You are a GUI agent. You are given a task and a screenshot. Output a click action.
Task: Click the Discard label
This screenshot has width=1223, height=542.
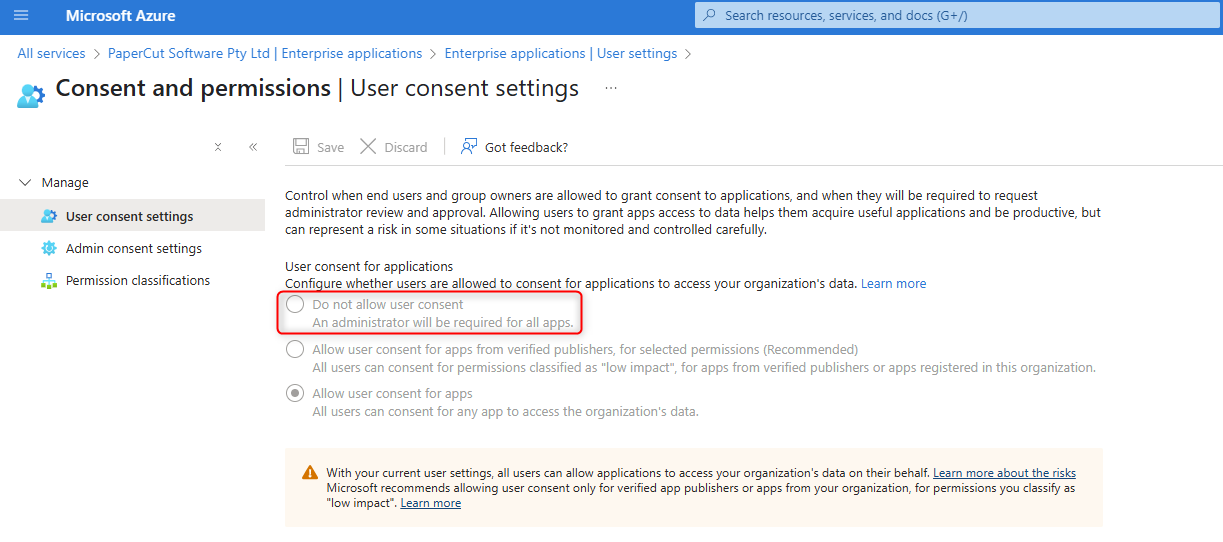(406, 148)
